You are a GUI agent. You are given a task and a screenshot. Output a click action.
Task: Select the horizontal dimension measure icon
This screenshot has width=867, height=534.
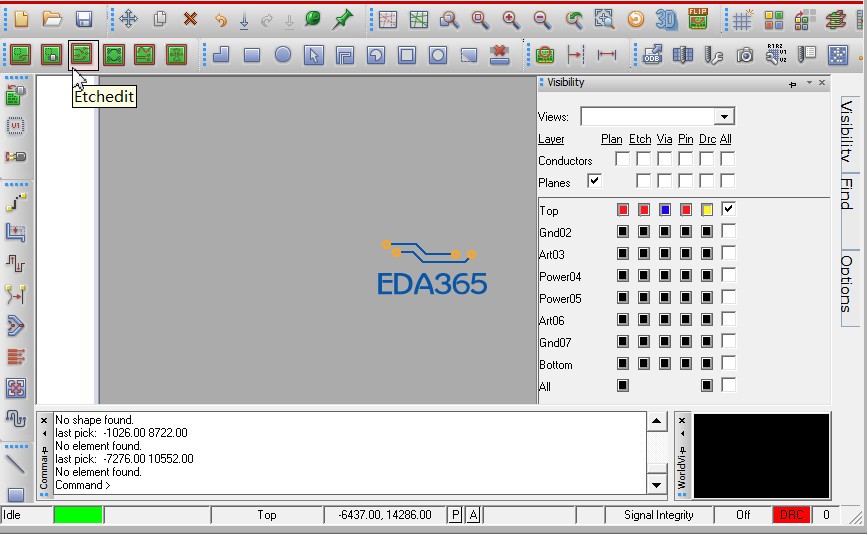(607, 55)
